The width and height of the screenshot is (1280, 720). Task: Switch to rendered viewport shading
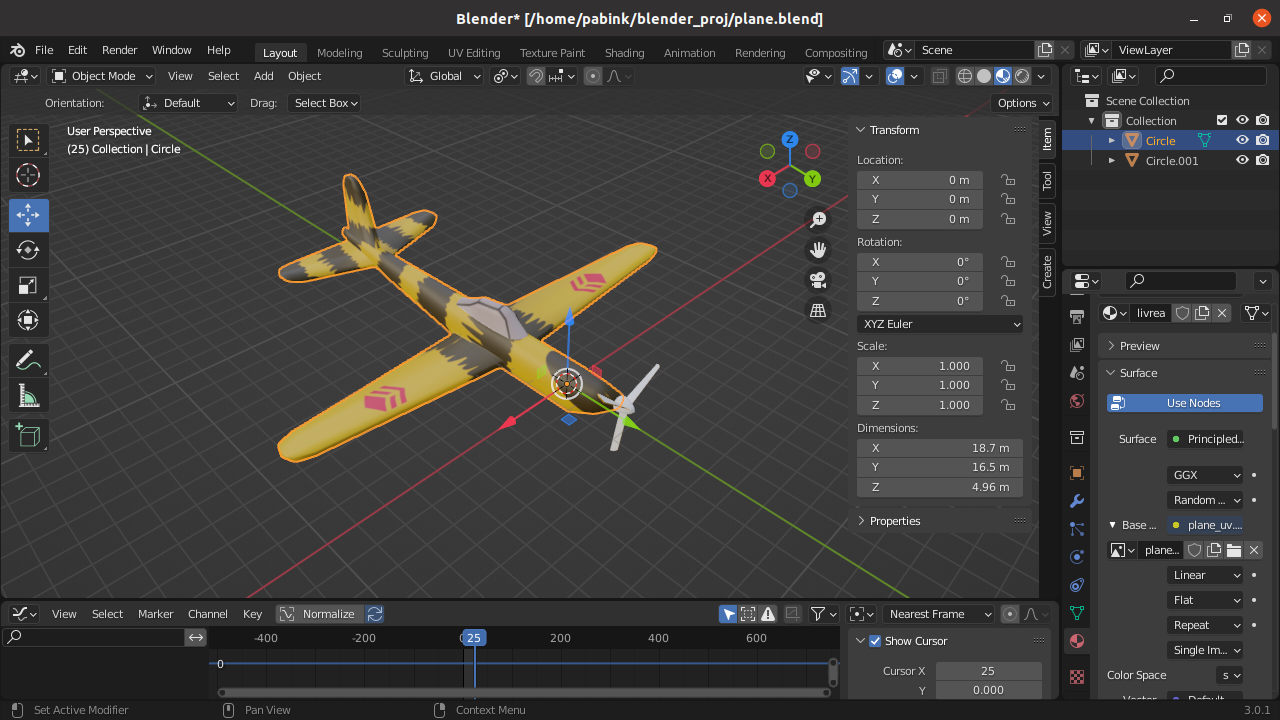point(1022,76)
